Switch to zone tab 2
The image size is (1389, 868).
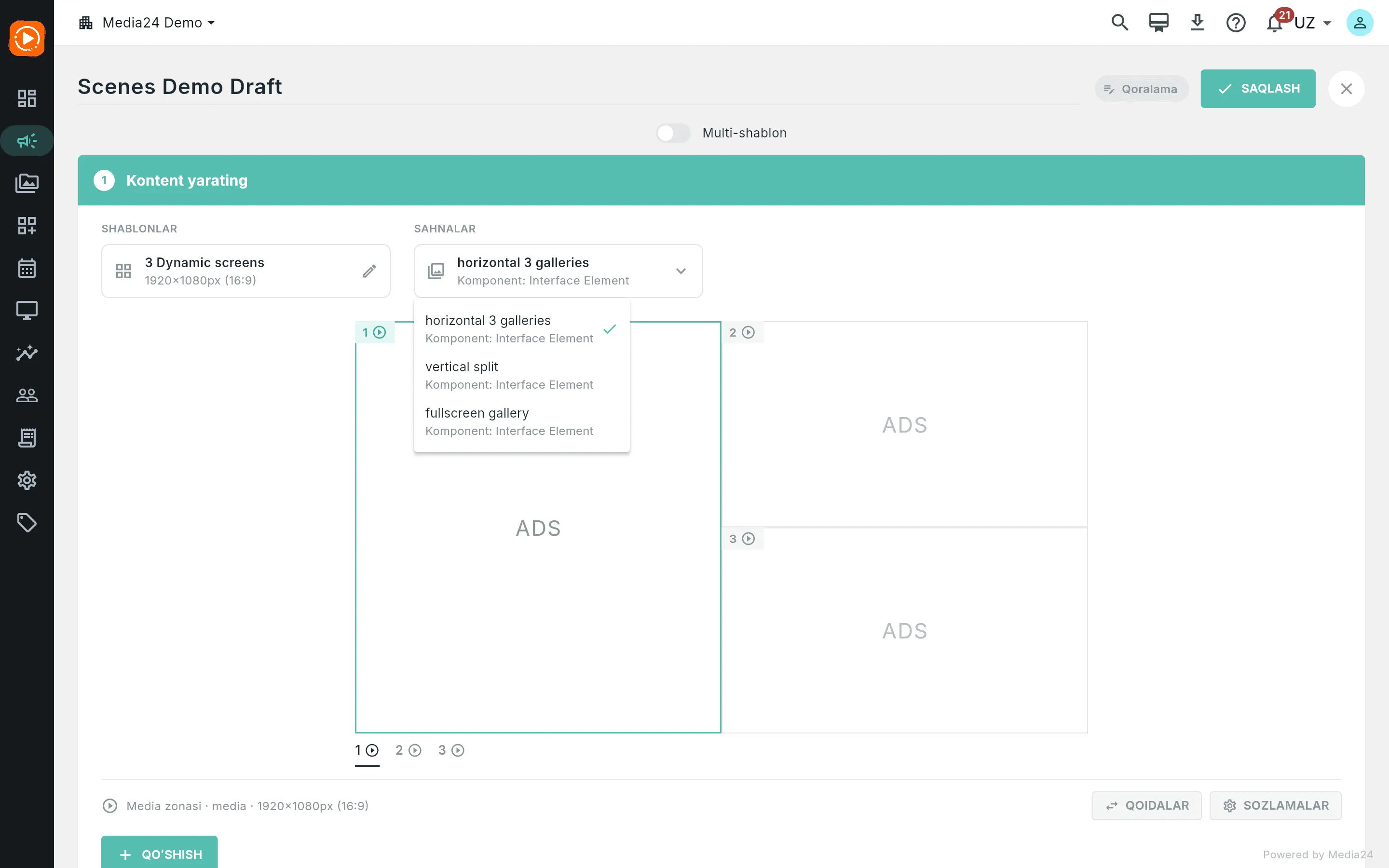[x=408, y=750]
